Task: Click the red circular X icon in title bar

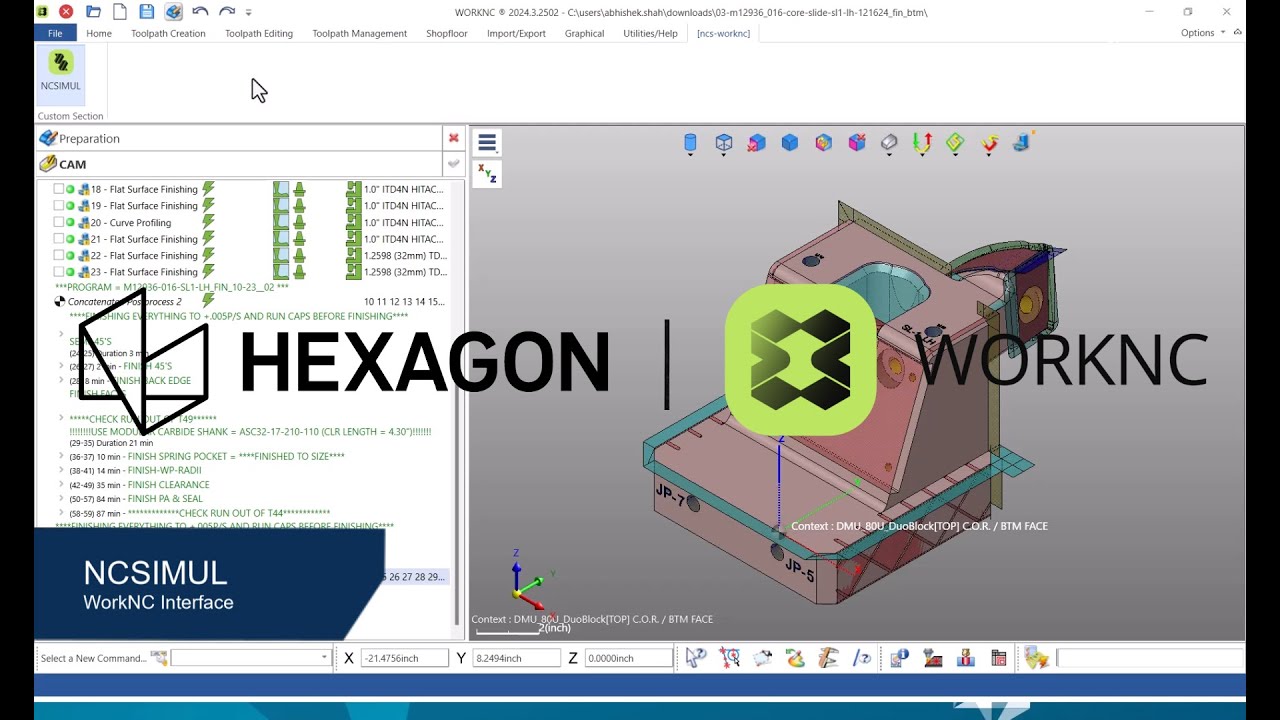Action: click(x=66, y=12)
